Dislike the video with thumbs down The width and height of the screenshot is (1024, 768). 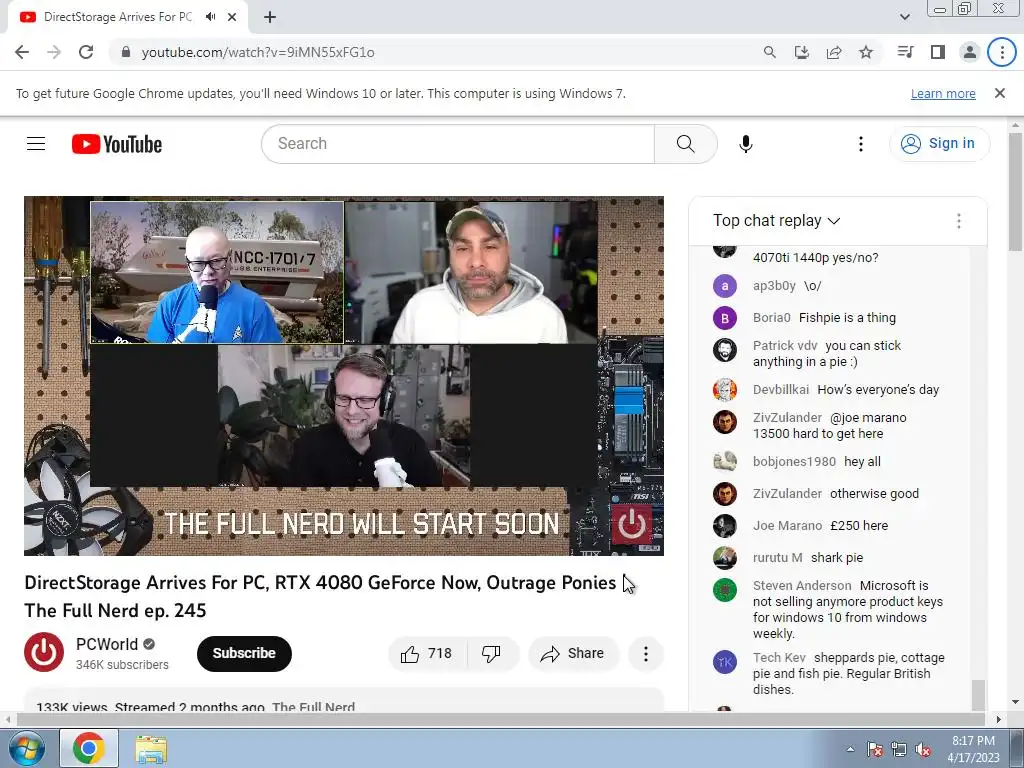[x=492, y=654]
